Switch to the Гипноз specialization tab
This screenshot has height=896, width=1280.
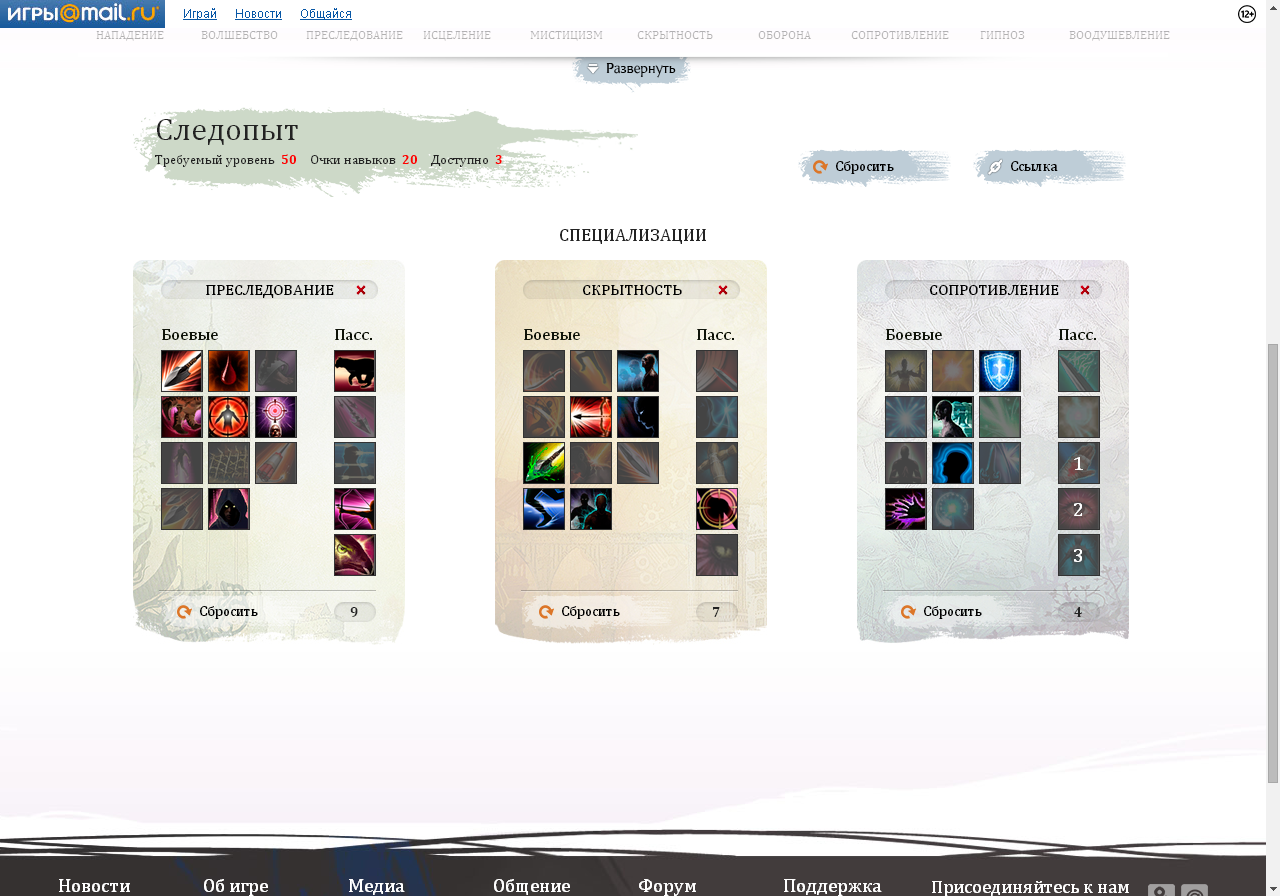(x=1002, y=35)
